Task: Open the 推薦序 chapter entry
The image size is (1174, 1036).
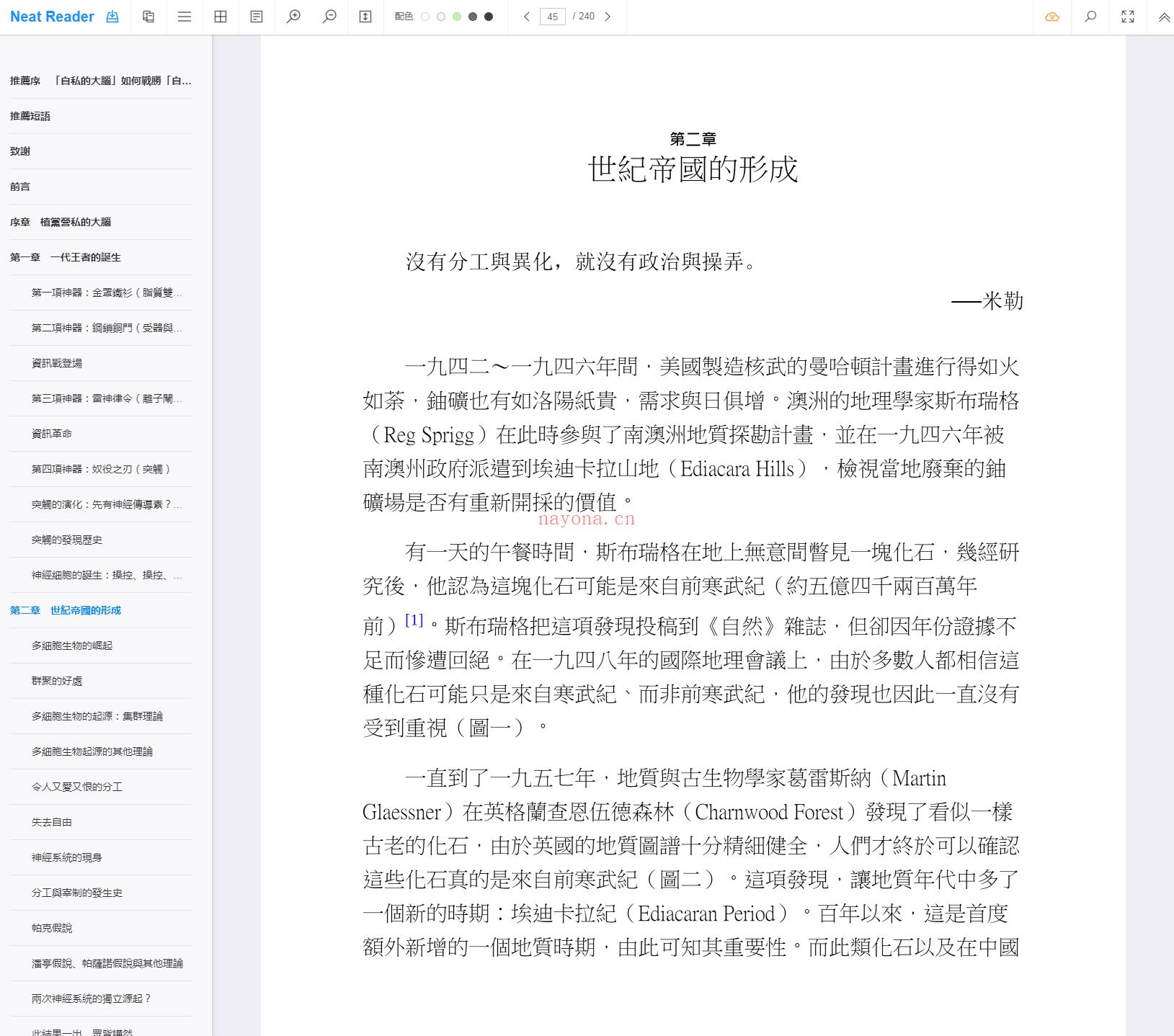Action: click(101, 81)
